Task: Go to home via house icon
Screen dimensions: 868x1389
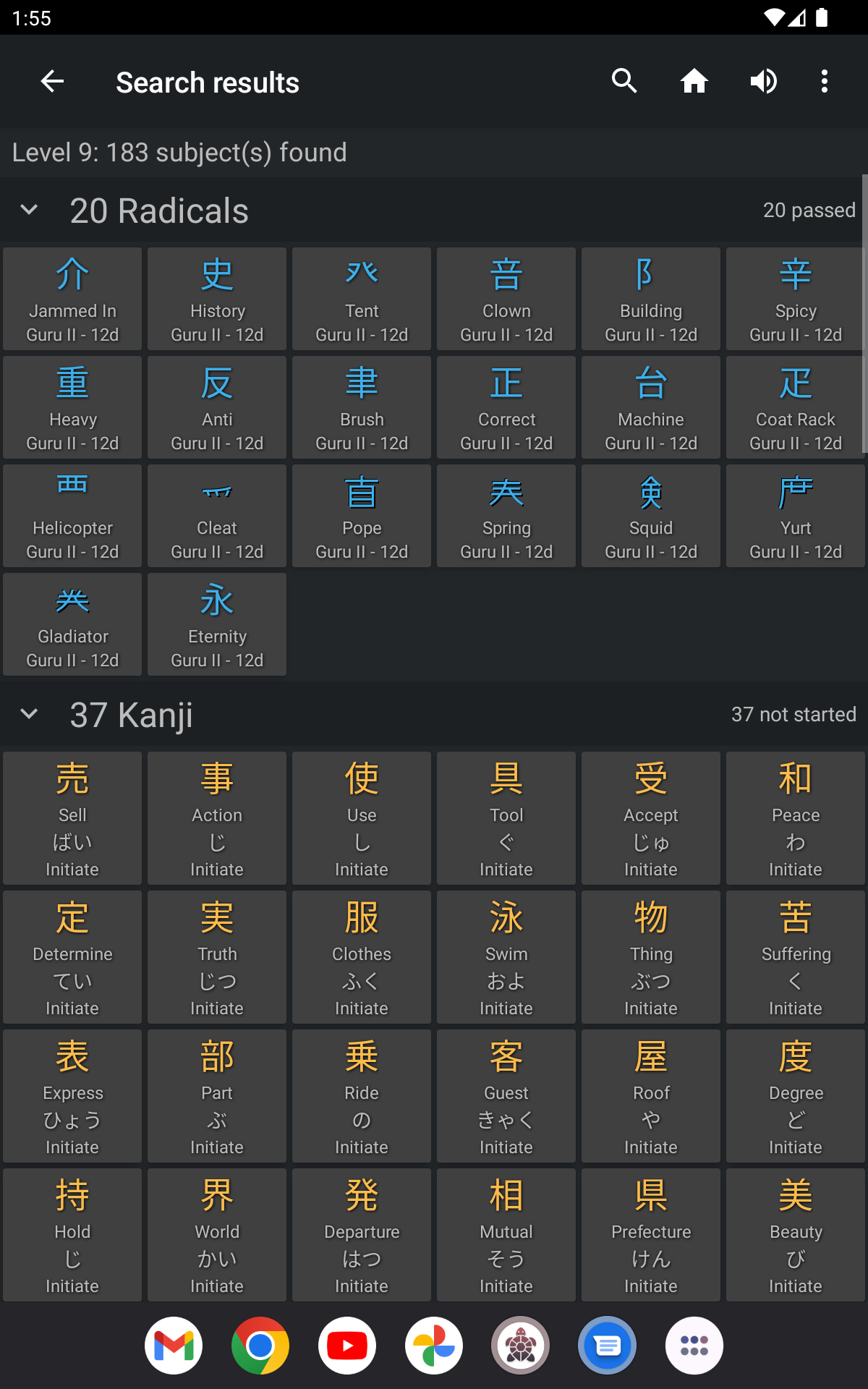Action: point(694,82)
